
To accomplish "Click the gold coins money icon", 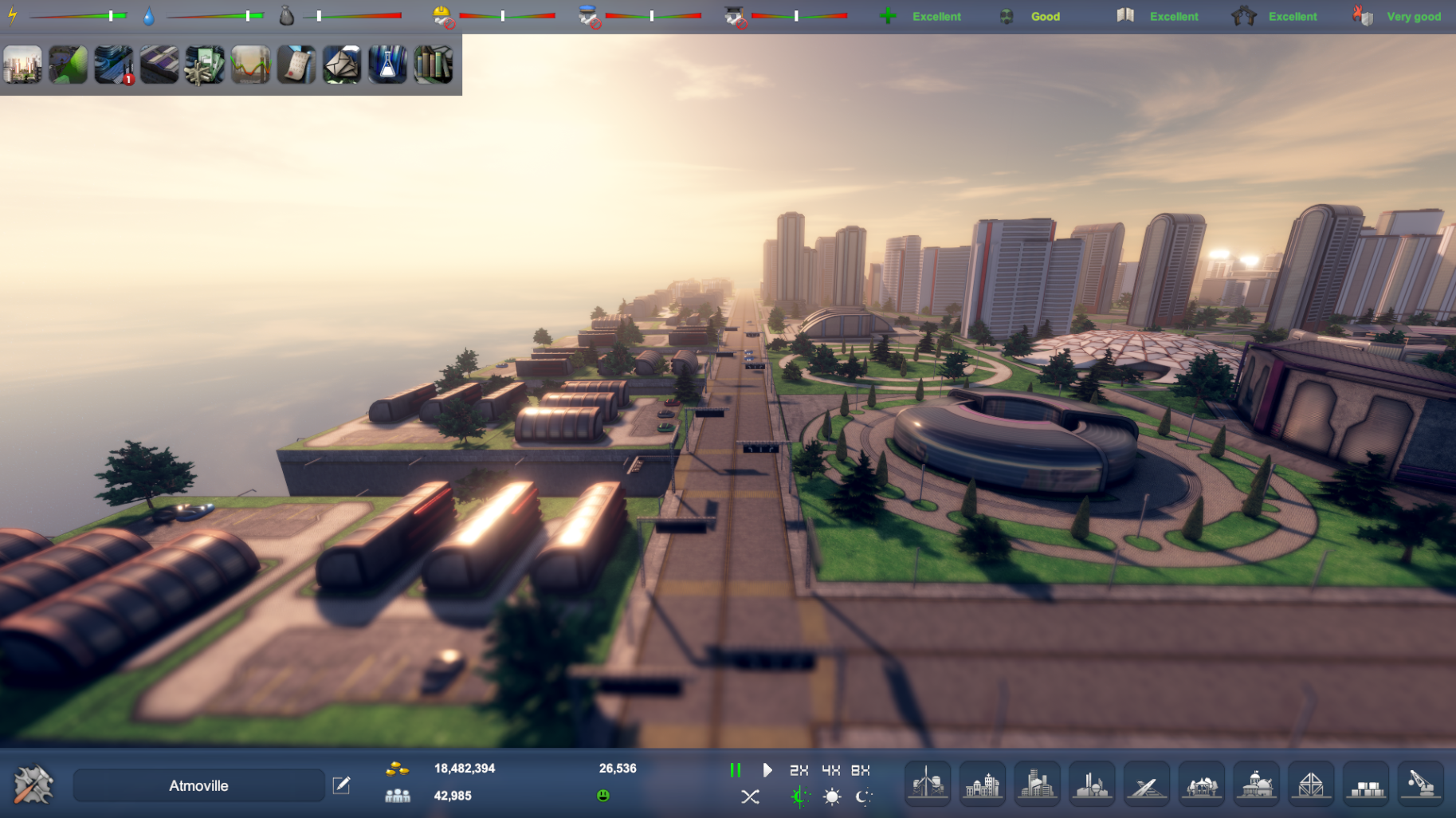I will (x=397, y=769).
